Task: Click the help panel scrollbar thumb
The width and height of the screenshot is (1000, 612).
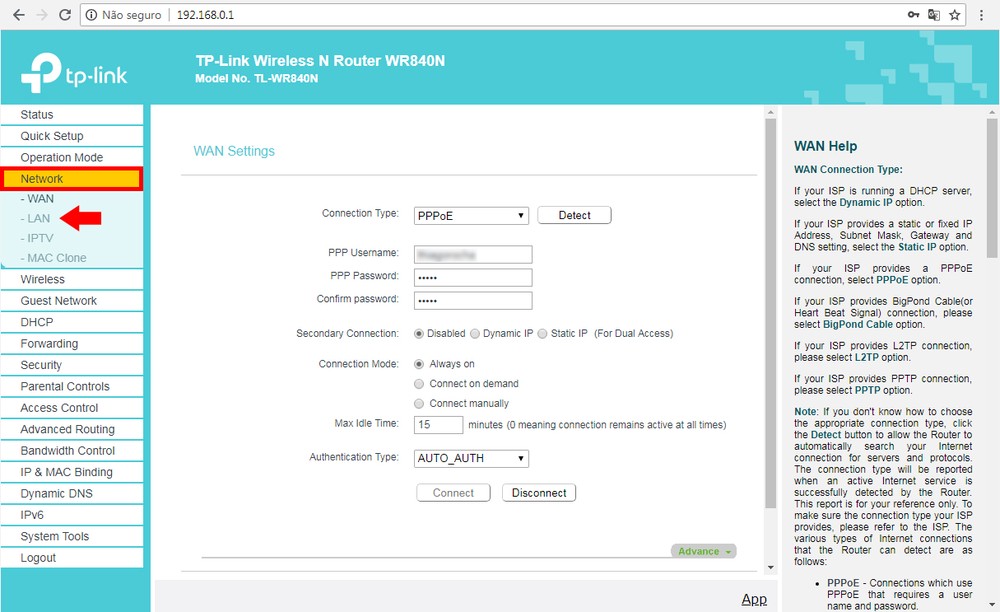Action: [992, 188]
